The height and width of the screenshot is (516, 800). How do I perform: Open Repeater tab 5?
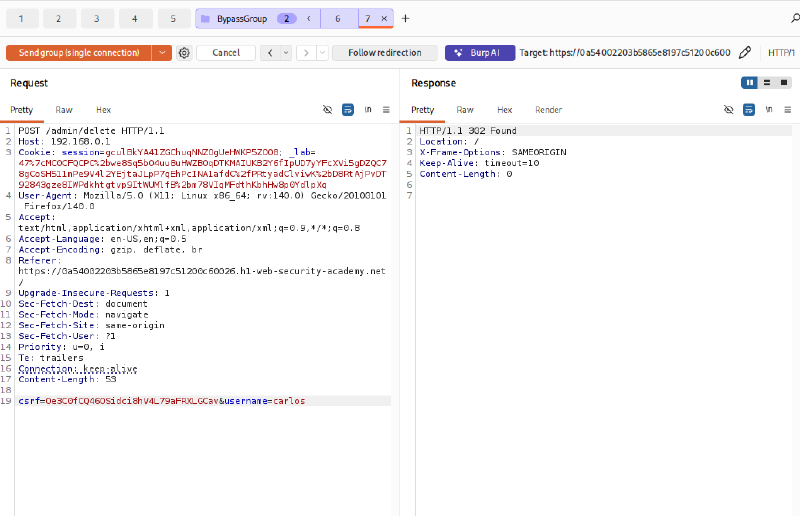click(x=174, y=19)
